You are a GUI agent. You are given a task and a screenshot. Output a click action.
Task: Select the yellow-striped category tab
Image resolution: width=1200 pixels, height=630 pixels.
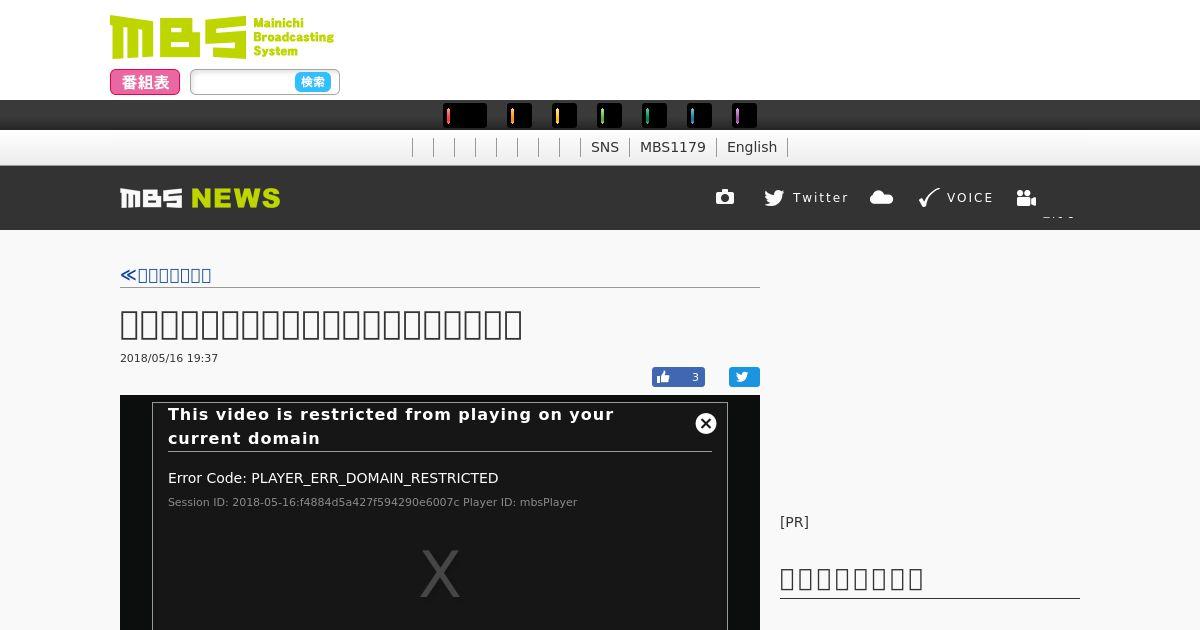564,116
